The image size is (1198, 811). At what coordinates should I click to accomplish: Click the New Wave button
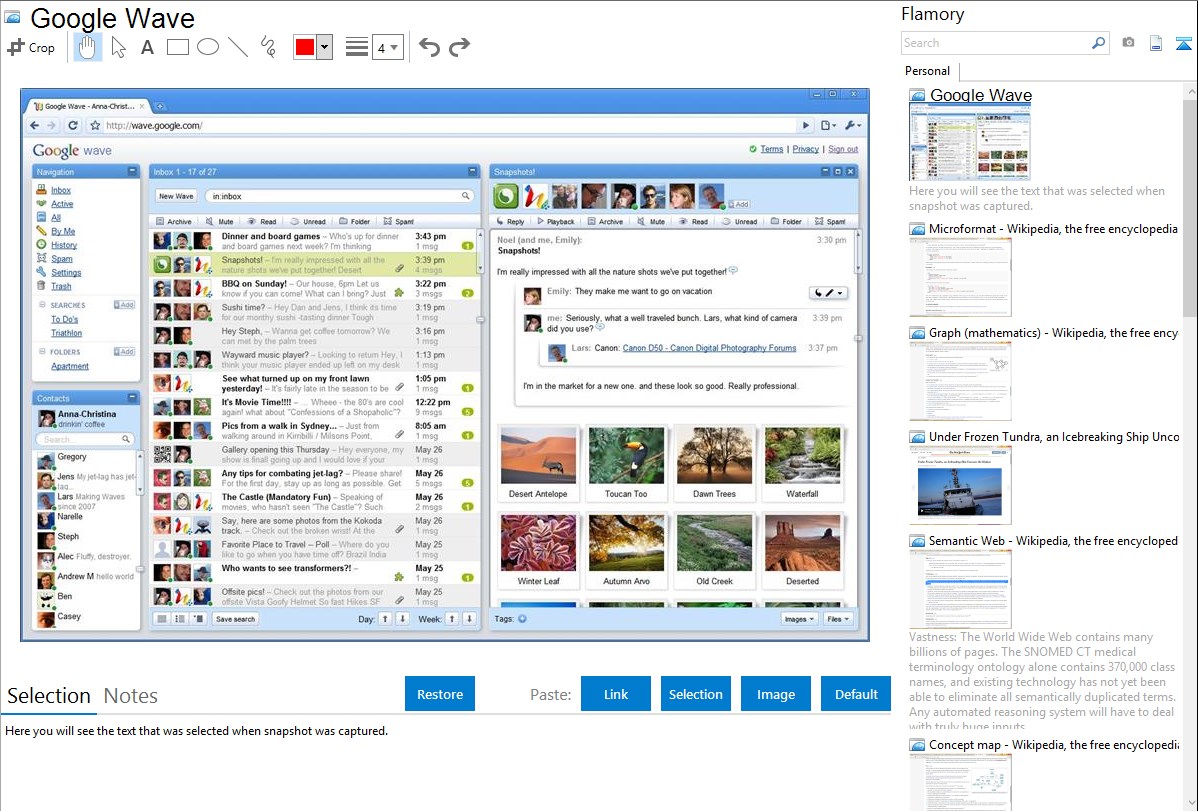tap(176, 196)
